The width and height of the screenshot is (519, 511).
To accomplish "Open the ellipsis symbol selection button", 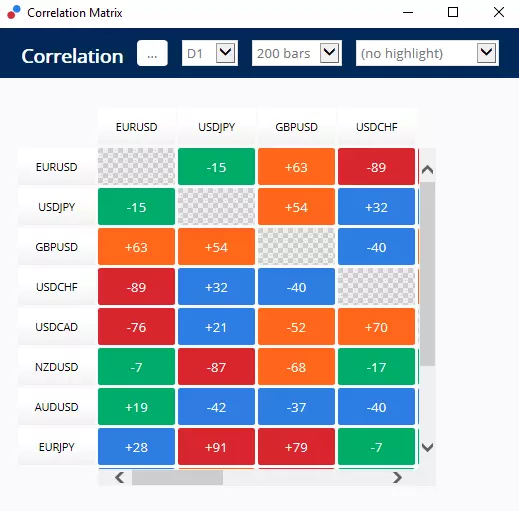I will point(152,53).
